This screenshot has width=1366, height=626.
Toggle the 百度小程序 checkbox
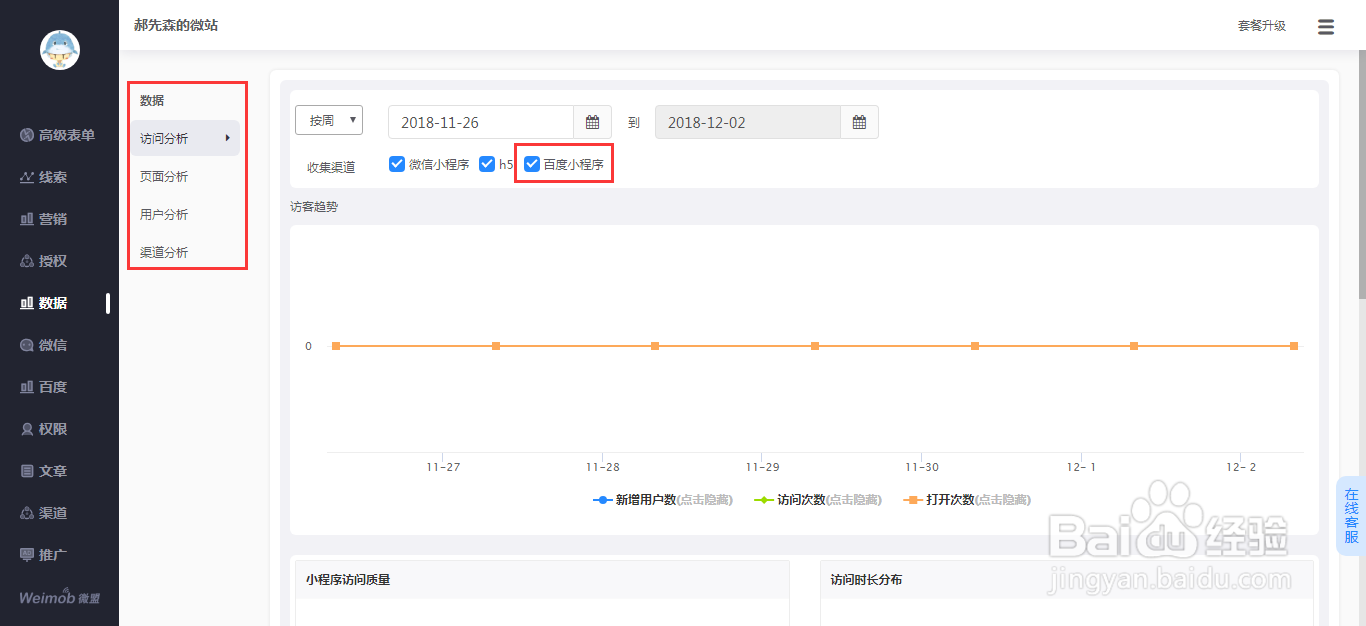point(531,164)
